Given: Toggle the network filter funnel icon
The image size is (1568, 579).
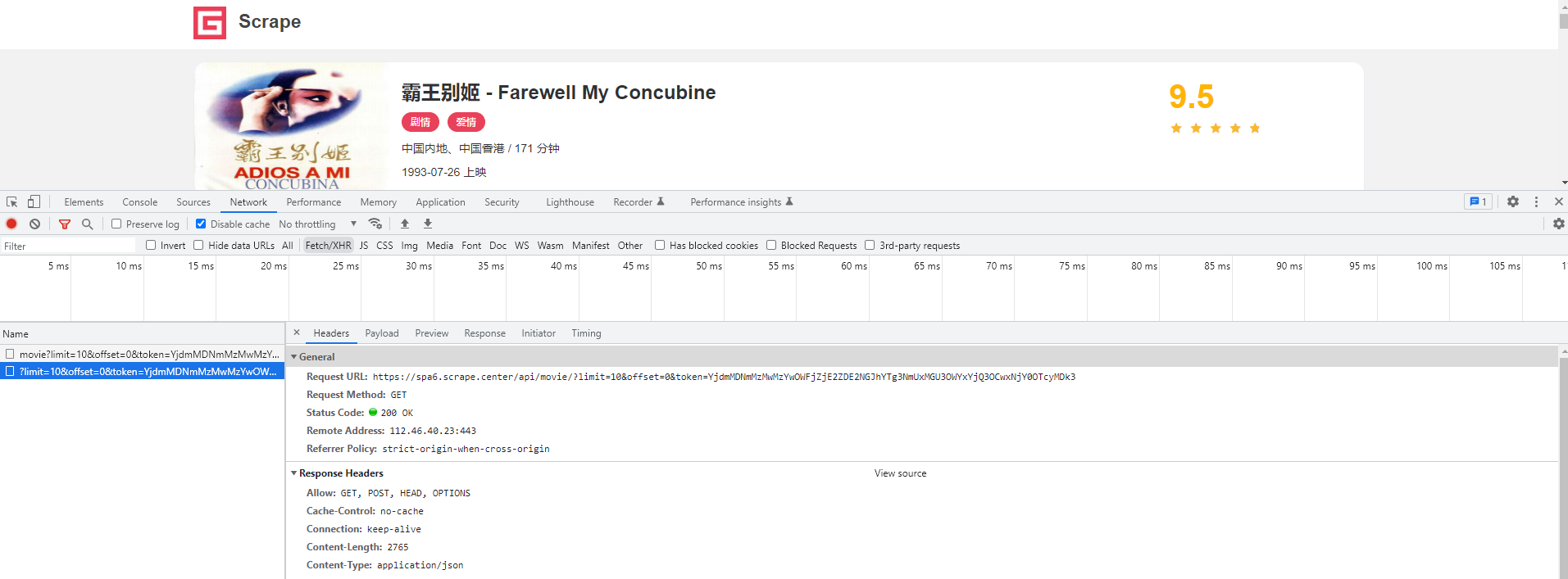Looking at the screenshot, I should (x=65, y=224).
